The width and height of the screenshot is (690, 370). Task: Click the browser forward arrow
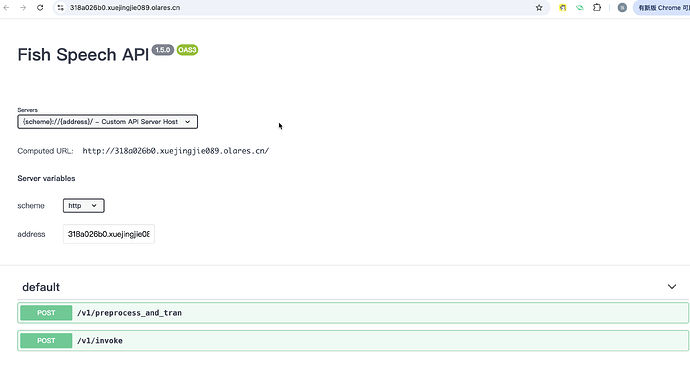(x=23, y=7)
